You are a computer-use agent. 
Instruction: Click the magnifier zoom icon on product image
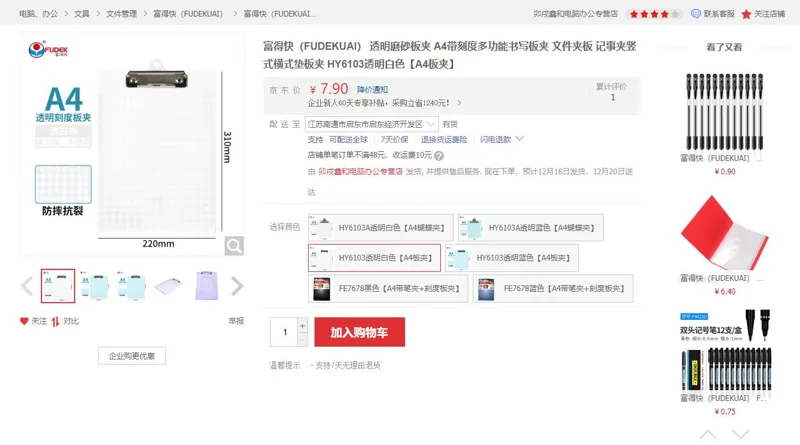point(234,246)
